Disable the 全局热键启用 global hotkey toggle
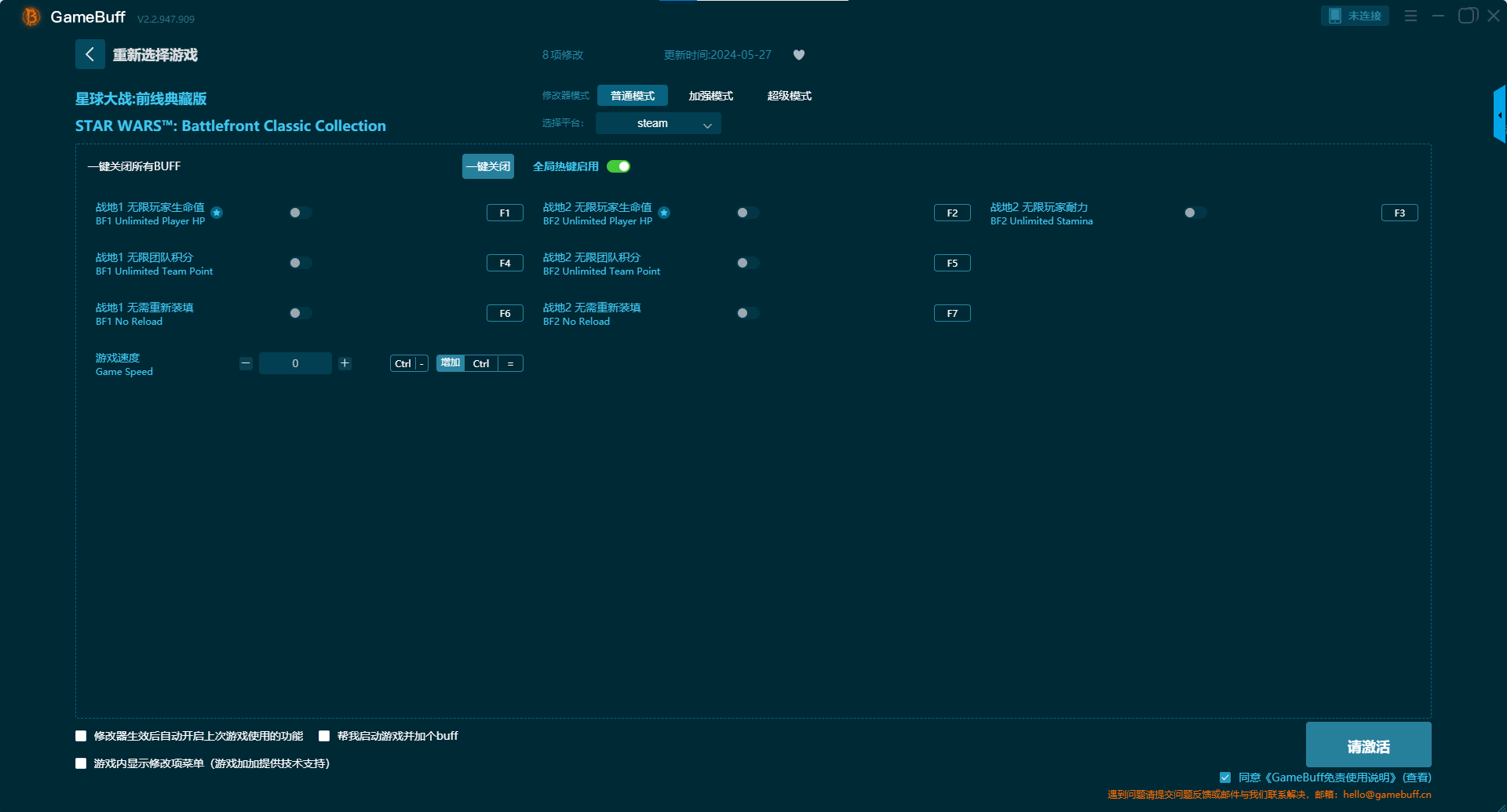Screen dimensions: 1507x812 [x=618, y=166]
